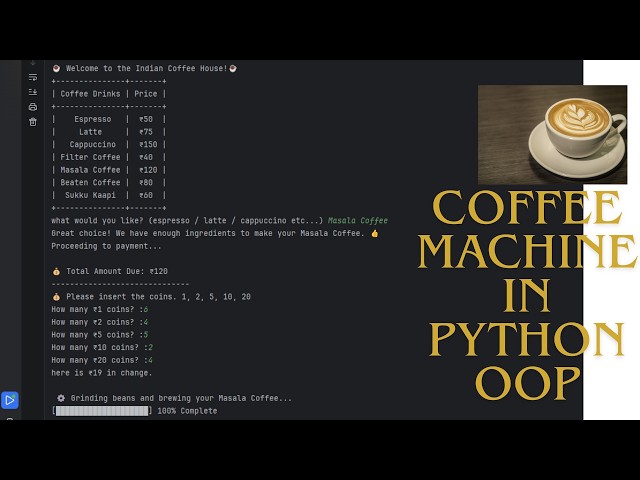Click the print console output icon
This screenshot has width=640, height=480.
coord(33,107)
